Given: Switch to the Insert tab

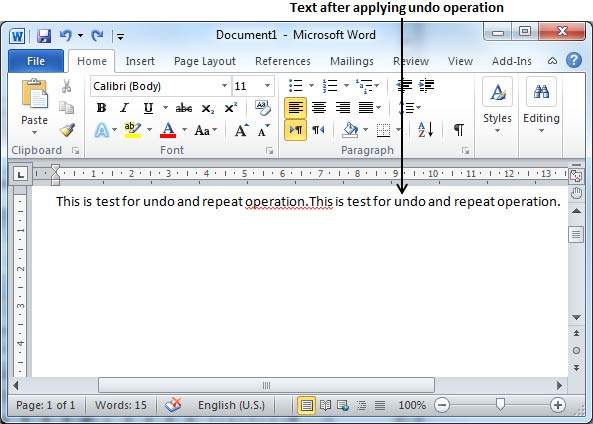Looking at the screenshot, I should [x=140, y=61].
